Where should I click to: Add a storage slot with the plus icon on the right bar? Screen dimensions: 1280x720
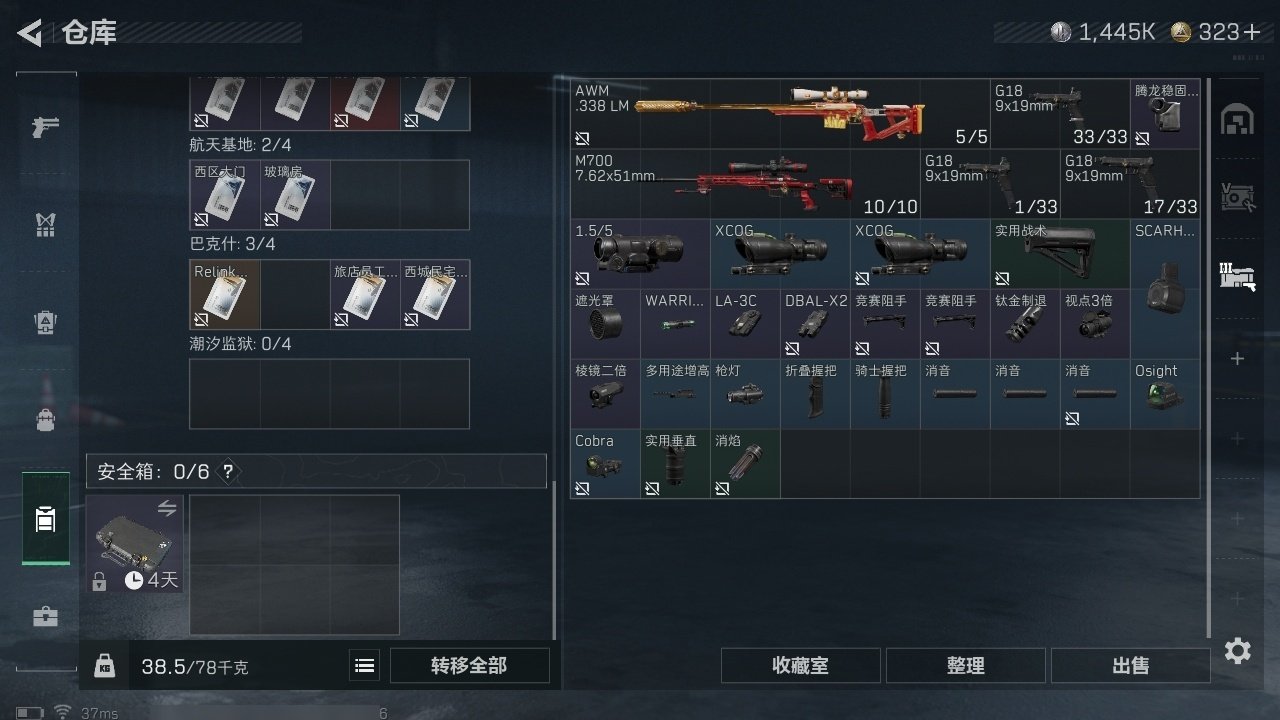click(x=1238, y=358)
